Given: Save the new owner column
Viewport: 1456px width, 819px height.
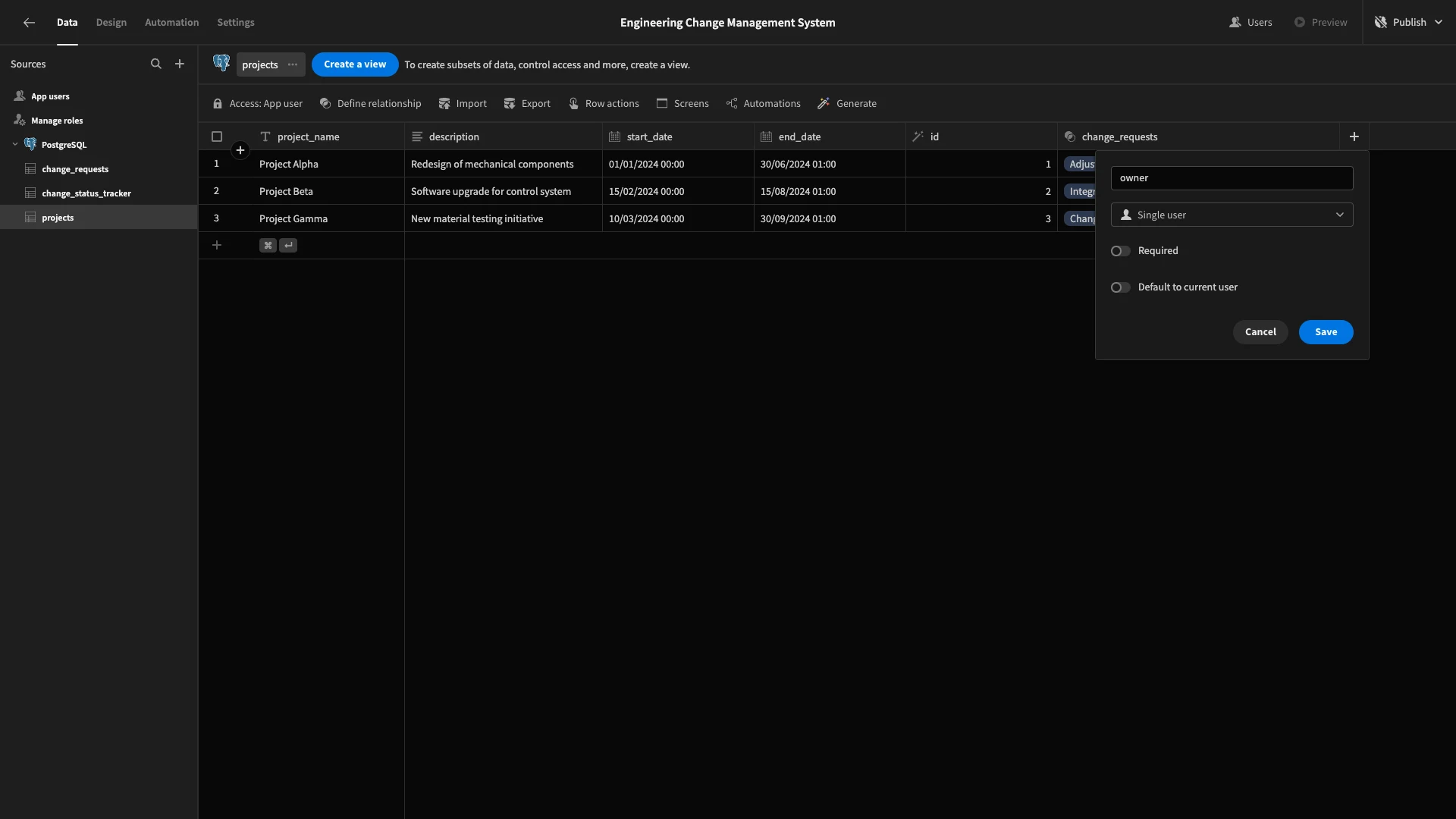Looking at the screenshot, I should [1326, 332].
